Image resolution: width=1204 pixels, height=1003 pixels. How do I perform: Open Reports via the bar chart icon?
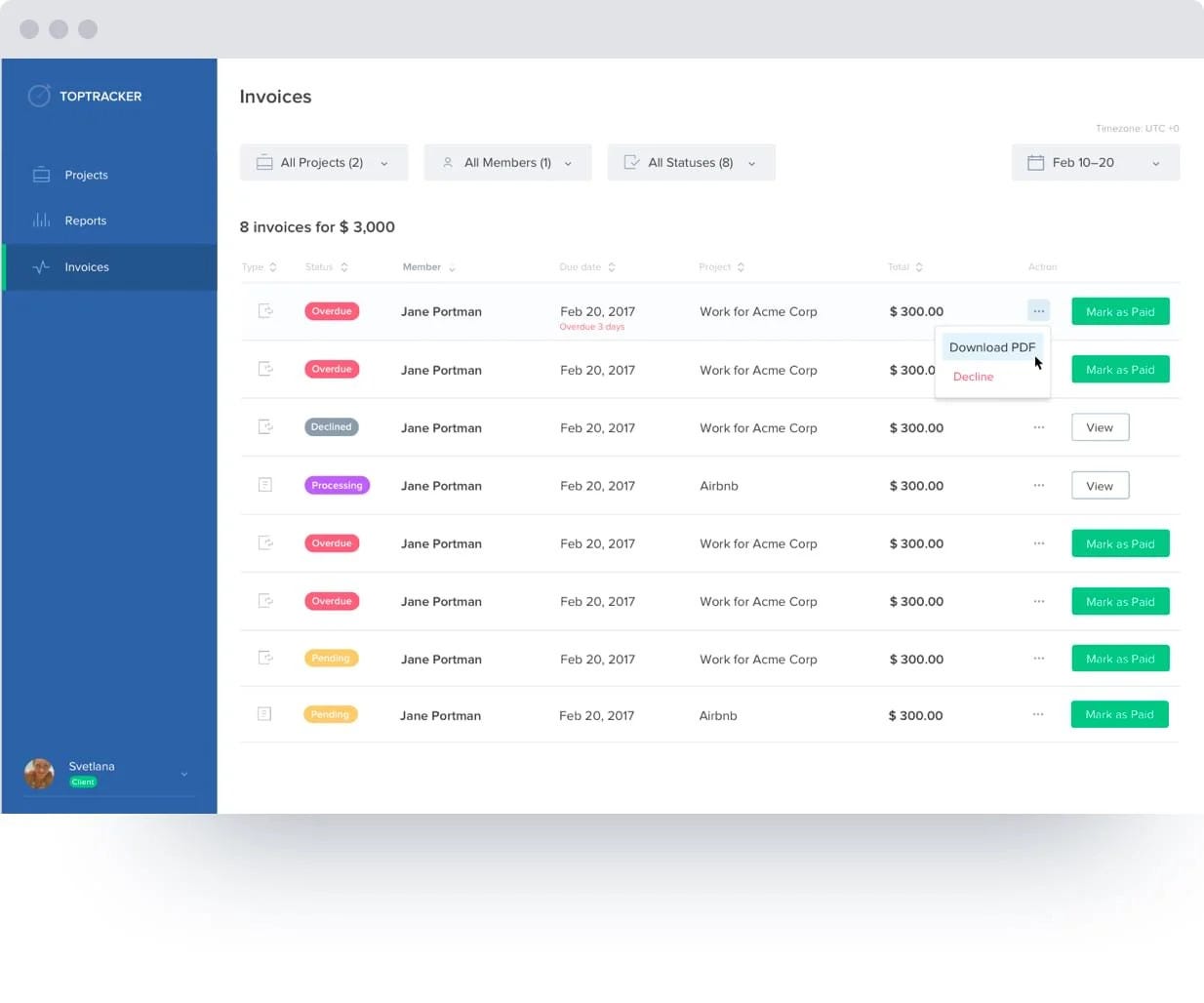(43, 220)
